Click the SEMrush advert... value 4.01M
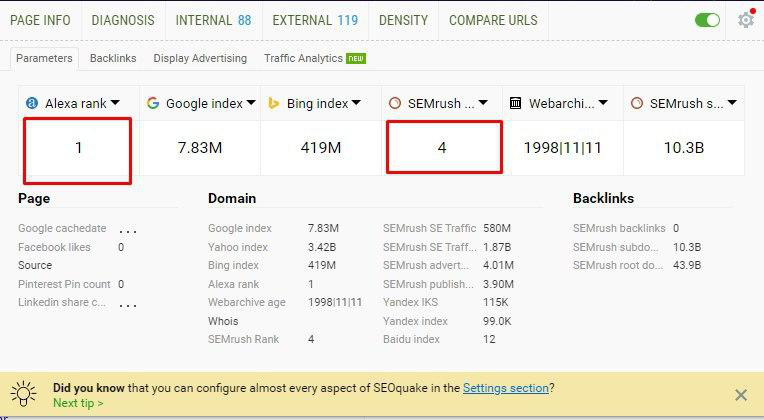Screen dimensions: 764x420 pyautogui.click(x=498, y=265)
